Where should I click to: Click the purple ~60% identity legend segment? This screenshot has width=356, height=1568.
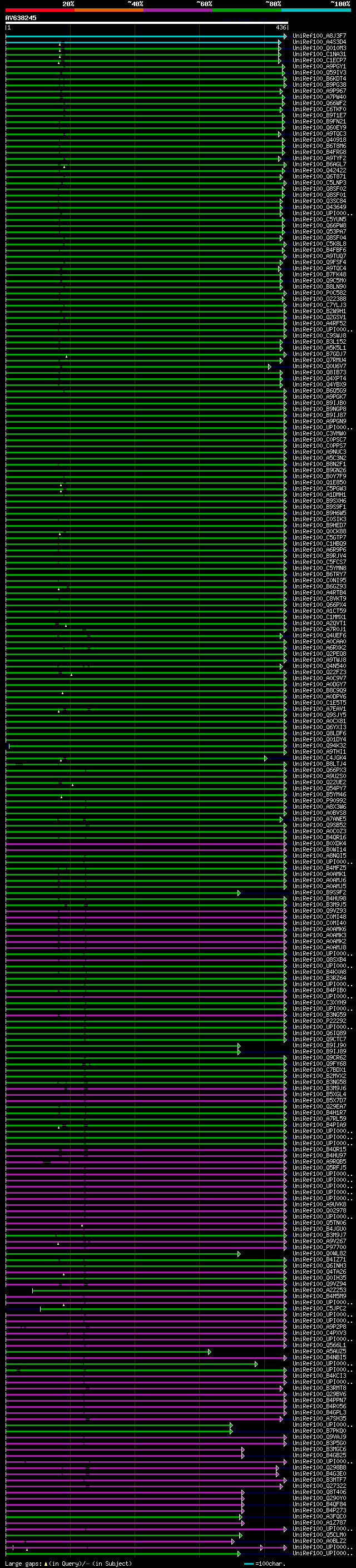pyautogui.click(x=177, y=11)
